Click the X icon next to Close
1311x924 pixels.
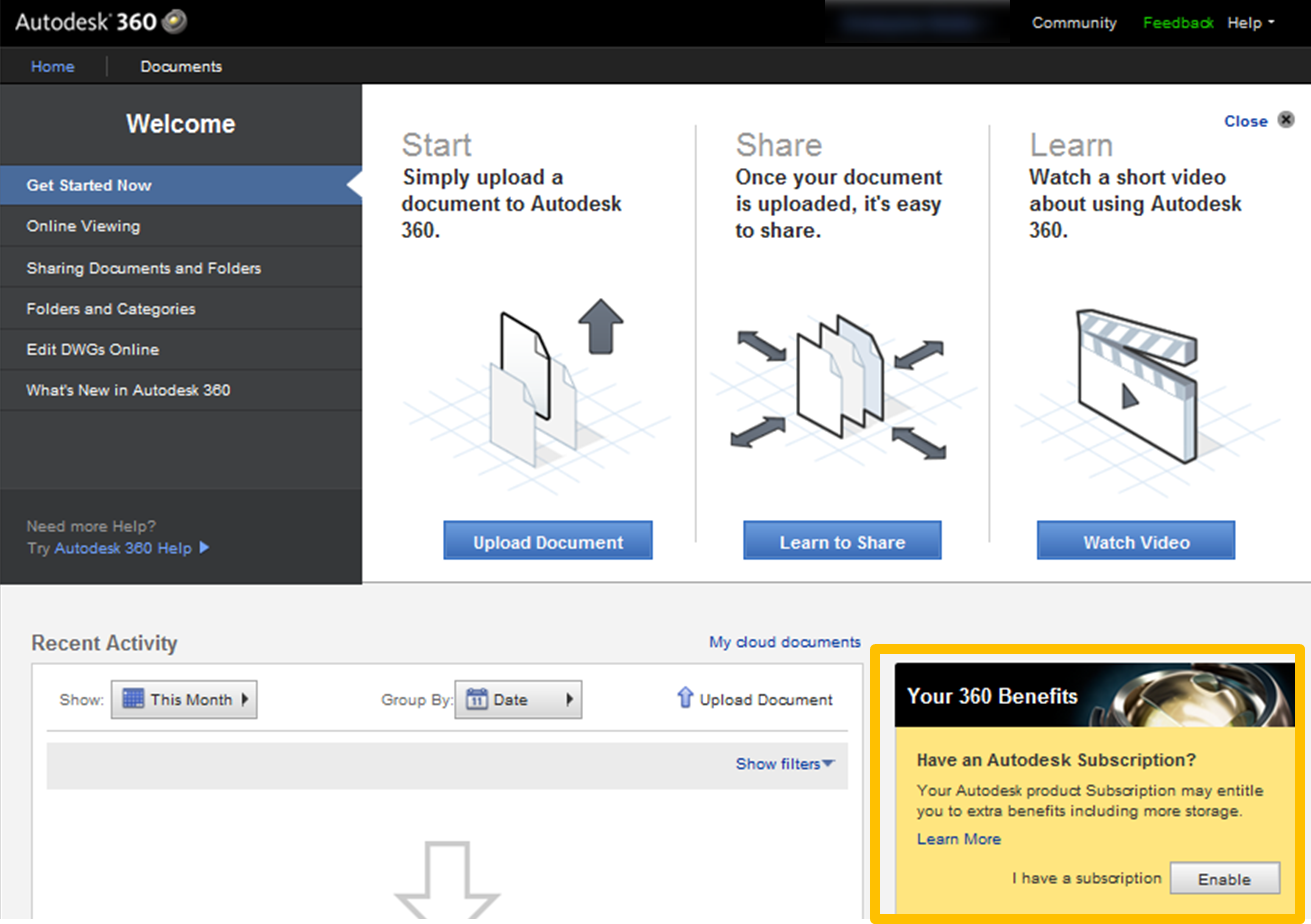(x=1286, y=121)
